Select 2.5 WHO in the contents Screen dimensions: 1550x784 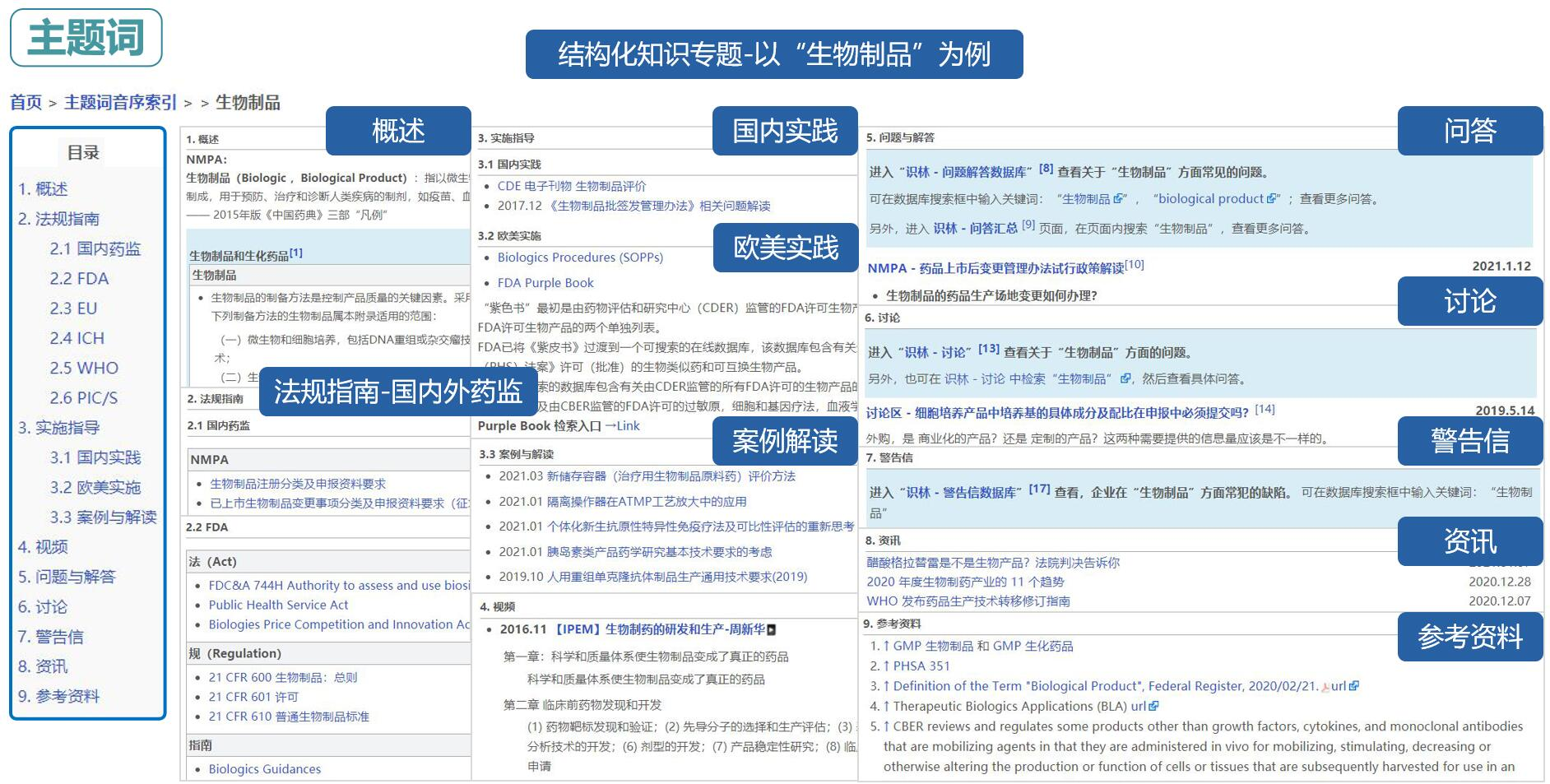pos(84,368)
